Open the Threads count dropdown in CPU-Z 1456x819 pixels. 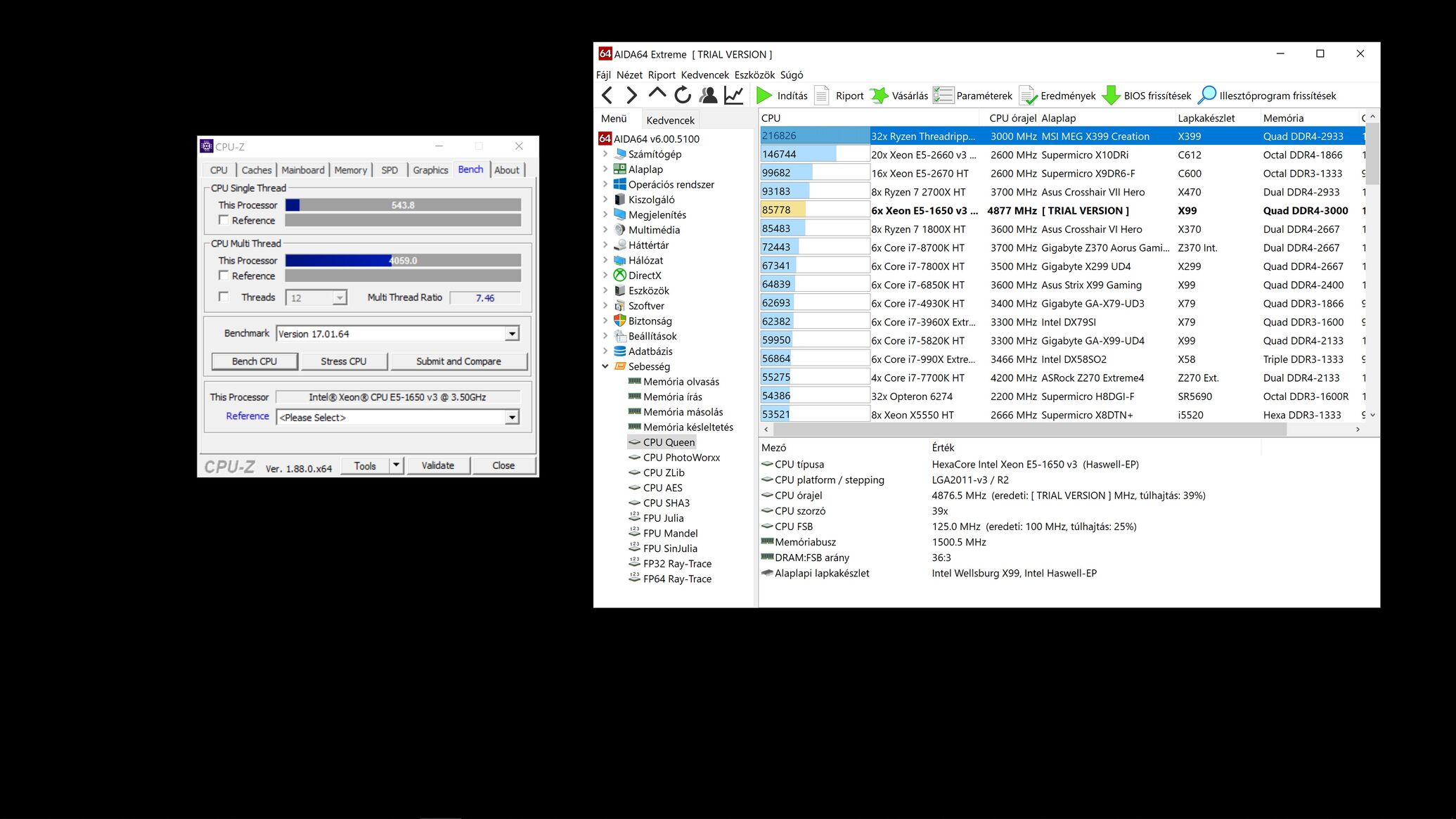pos(340,298)
